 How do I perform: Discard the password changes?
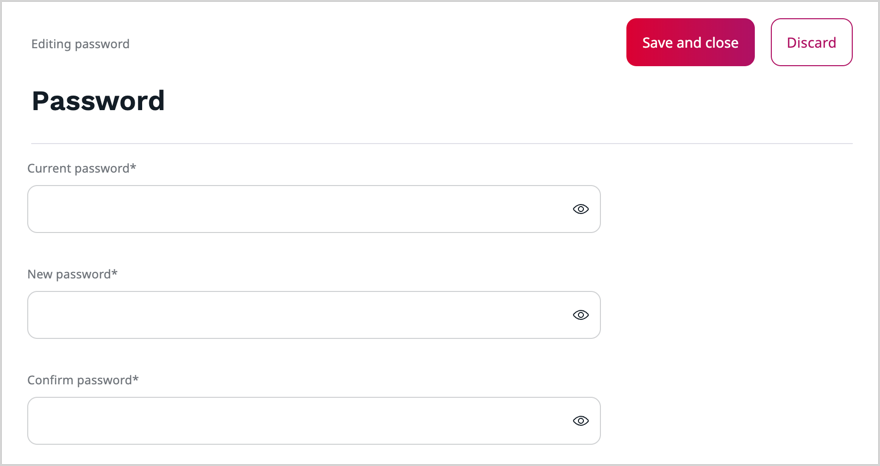(x=811, y=43)
